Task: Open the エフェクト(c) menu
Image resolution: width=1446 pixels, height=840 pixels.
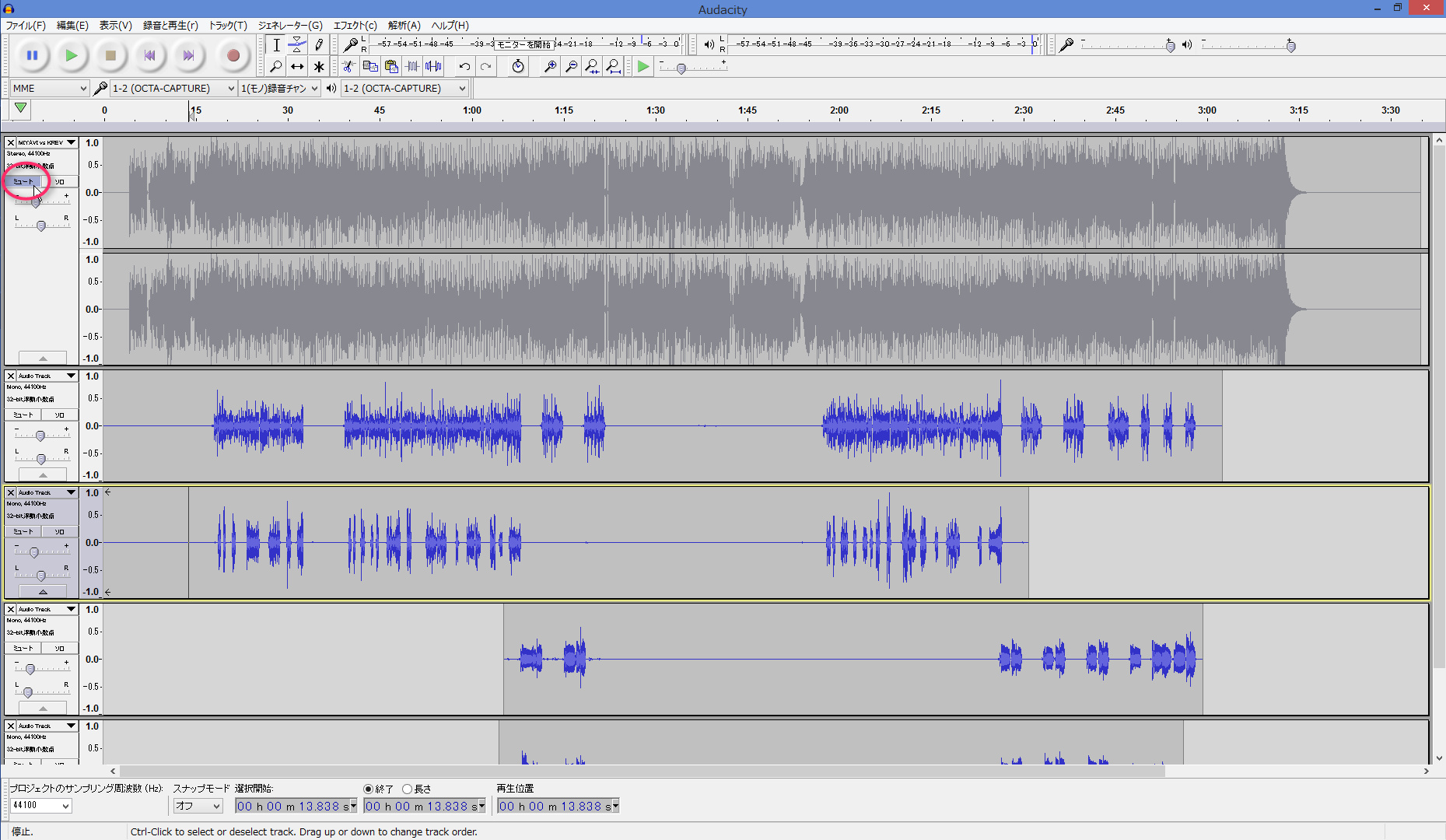Action: (x=355, y=25)
